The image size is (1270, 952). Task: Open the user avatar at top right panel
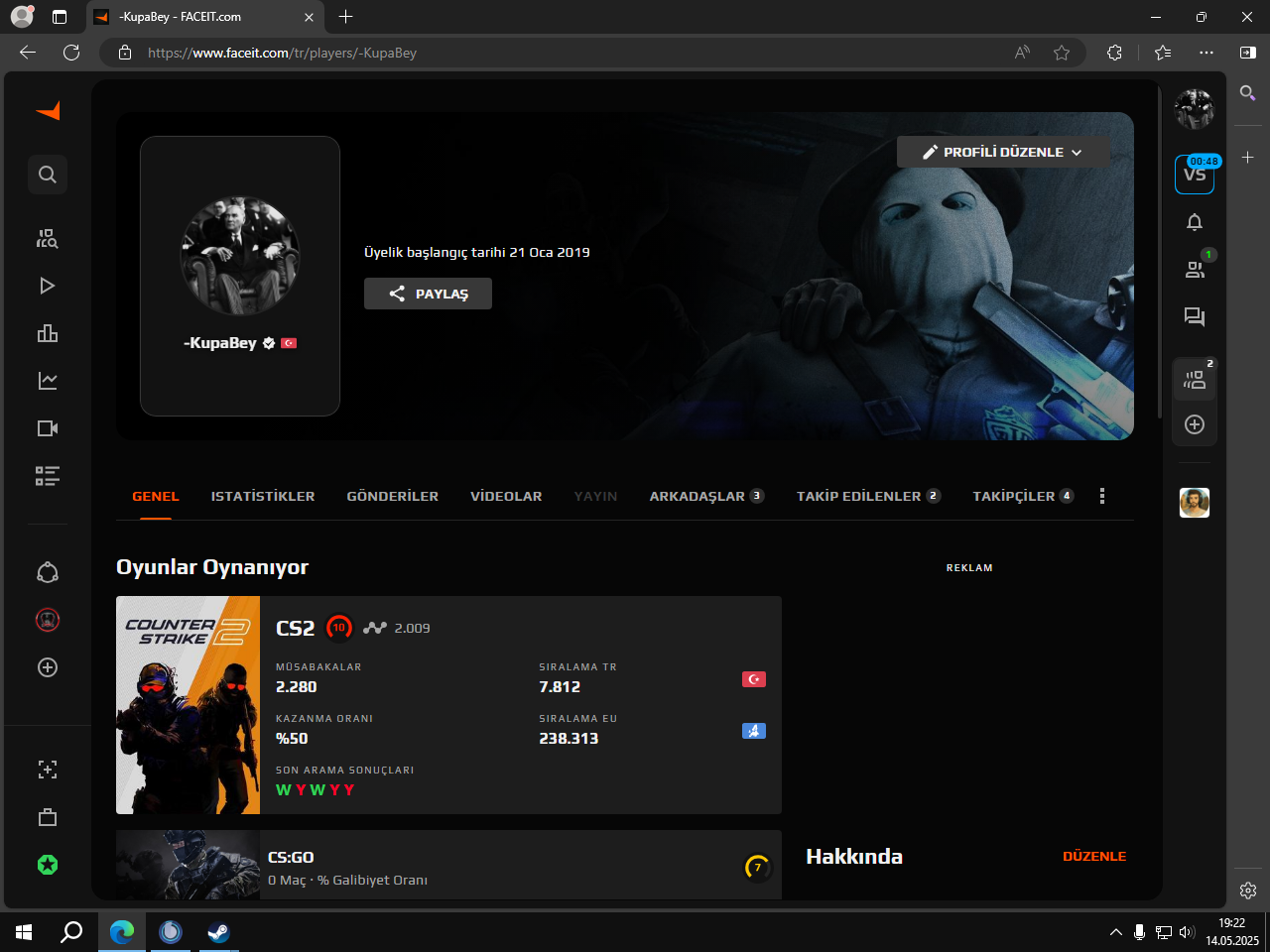[1195, 109]
